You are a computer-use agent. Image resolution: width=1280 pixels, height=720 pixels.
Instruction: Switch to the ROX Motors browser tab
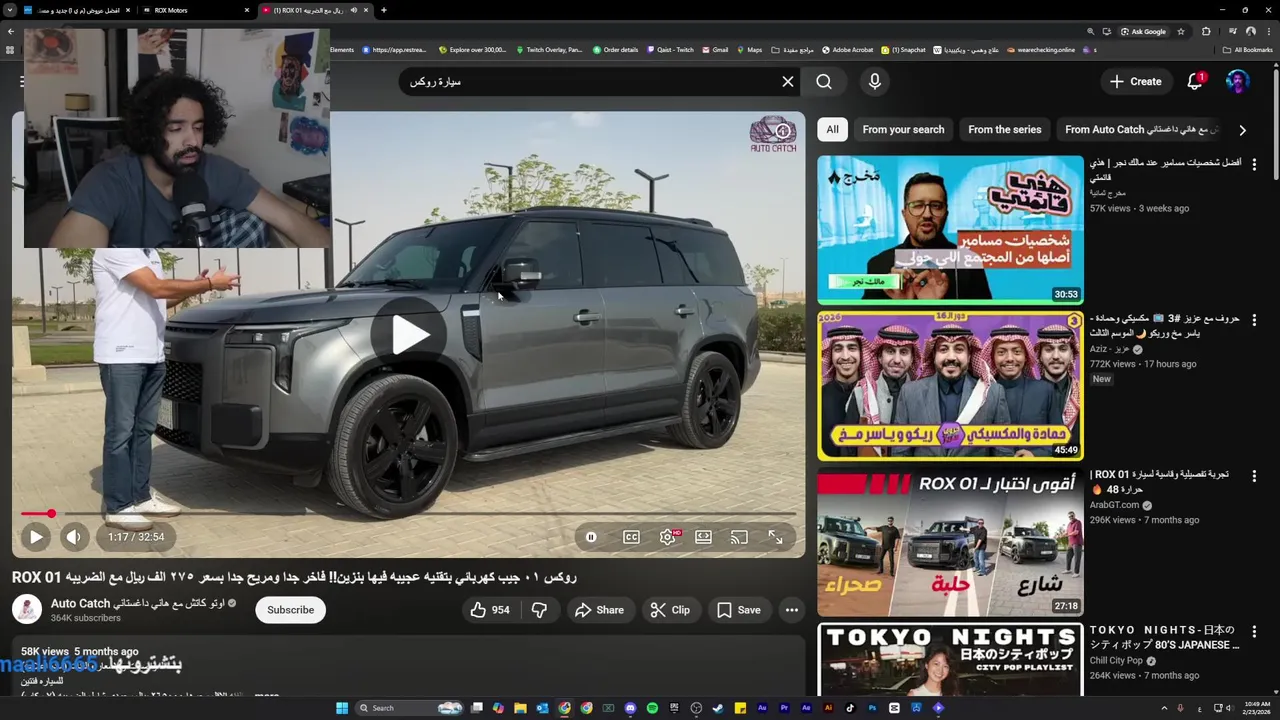click(195, 10)
